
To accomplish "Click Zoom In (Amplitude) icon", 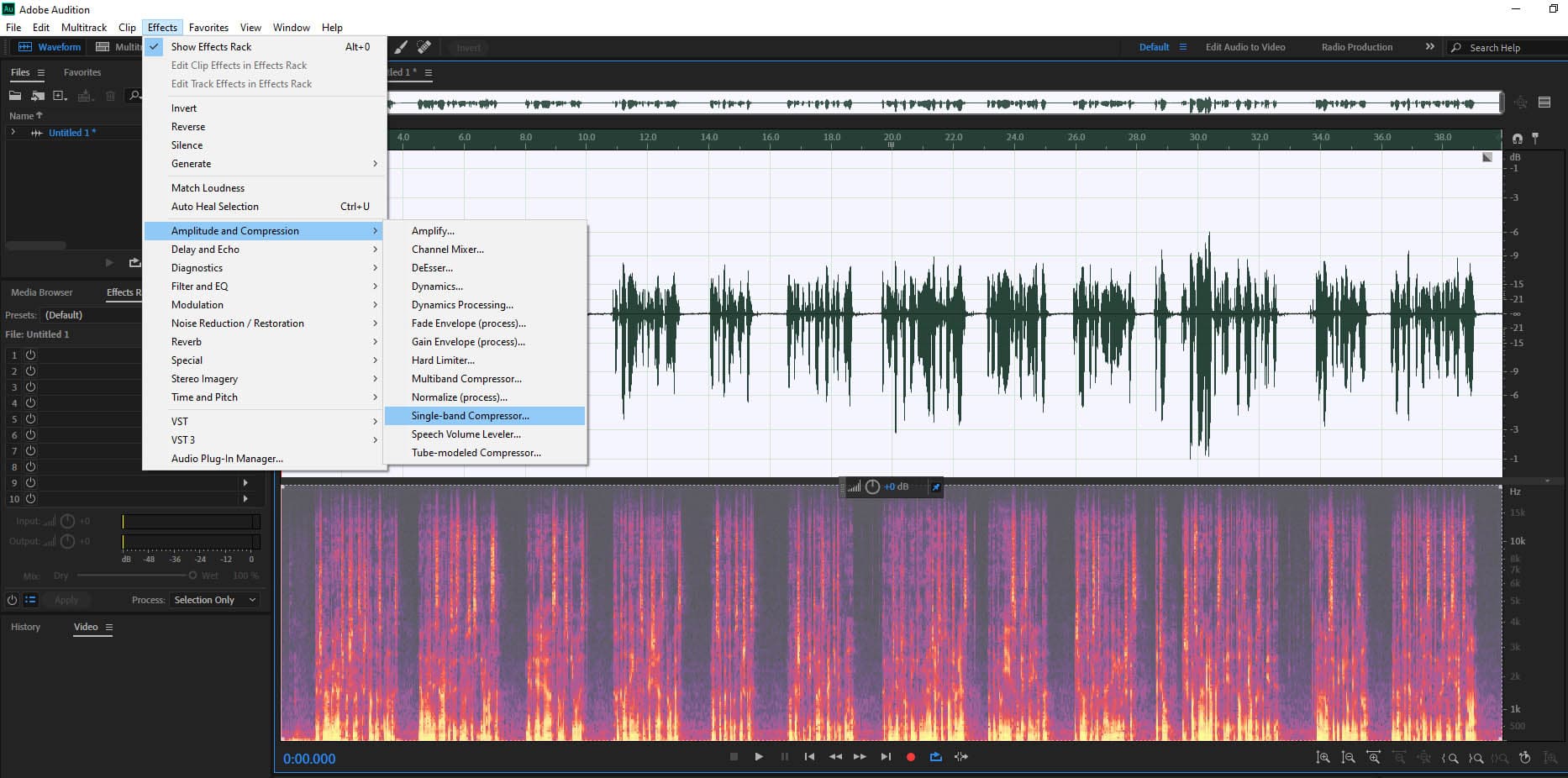I will (x=1323, y=758).
